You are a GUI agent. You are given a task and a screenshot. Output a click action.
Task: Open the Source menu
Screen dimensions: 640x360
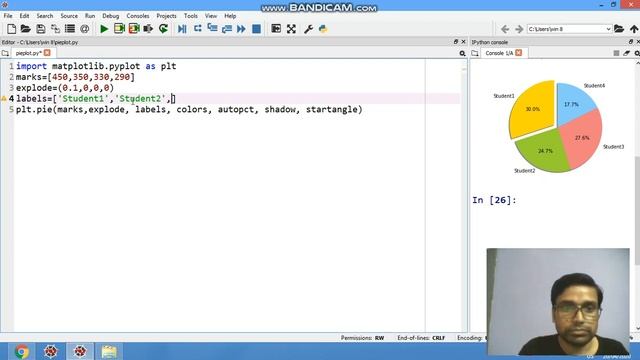69,16
